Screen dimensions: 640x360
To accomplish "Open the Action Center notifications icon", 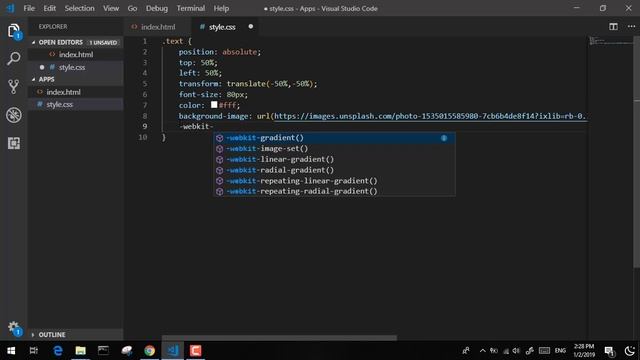I will point(609,351).
